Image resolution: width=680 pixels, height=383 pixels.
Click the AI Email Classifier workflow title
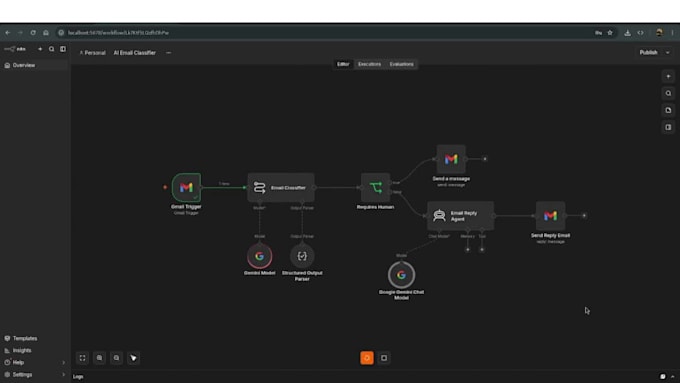point(134,52)
